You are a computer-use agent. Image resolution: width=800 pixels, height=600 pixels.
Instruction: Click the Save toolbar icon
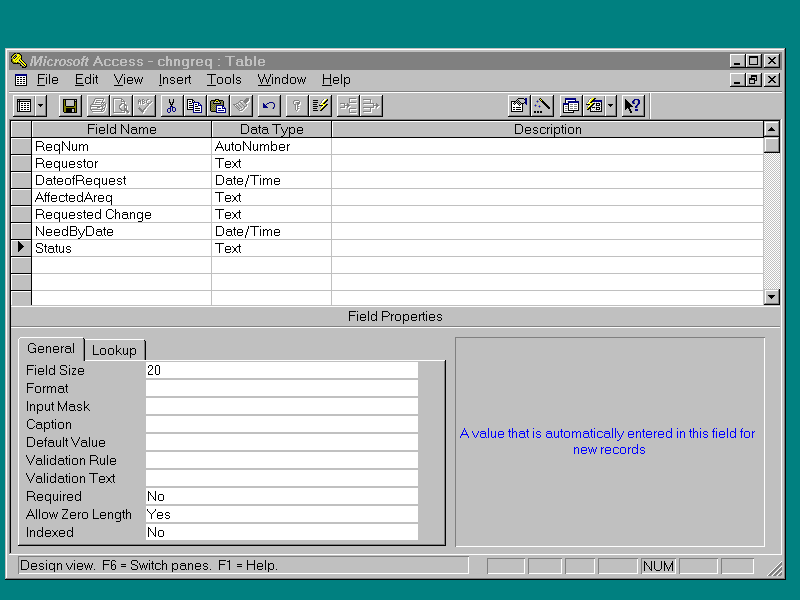pos(70,105)
